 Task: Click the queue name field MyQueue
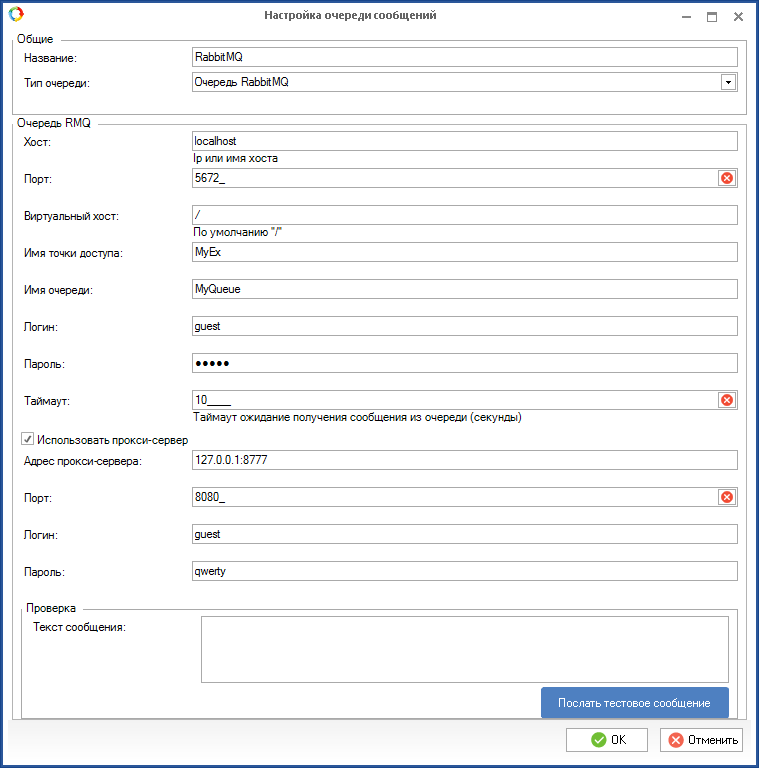tap(464, 289)
